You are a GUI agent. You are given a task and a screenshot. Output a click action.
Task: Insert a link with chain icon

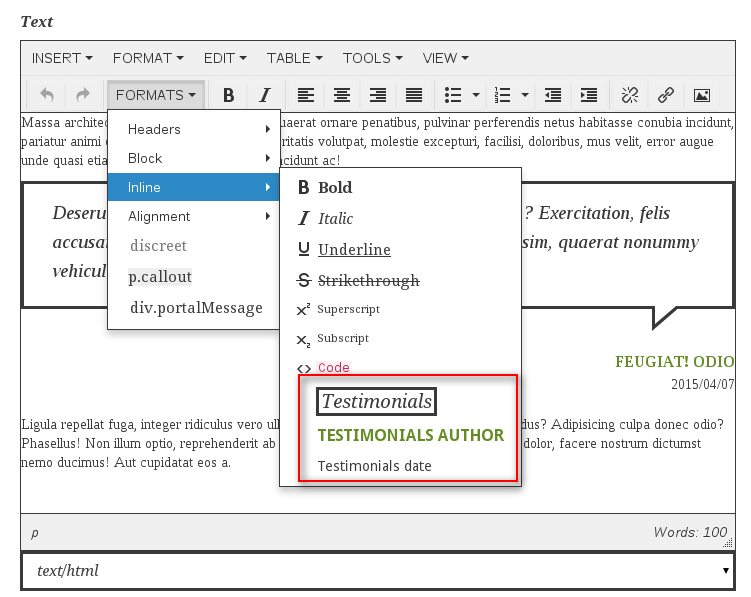tap(666, 95)
